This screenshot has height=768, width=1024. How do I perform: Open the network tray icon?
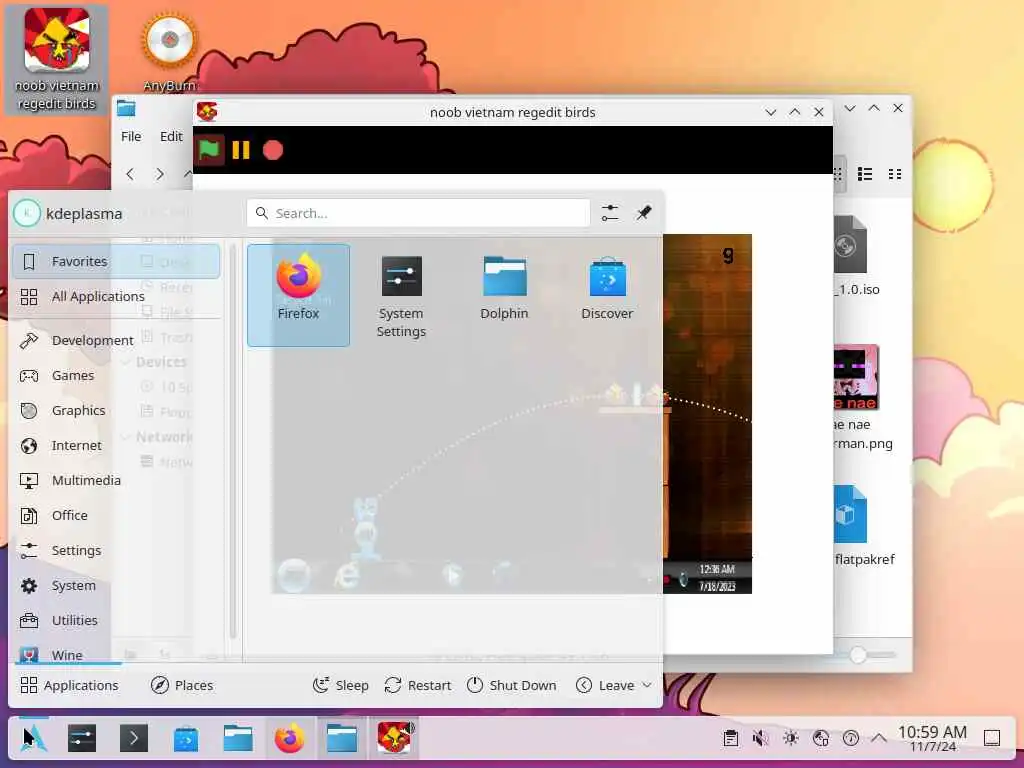[821, 739]
